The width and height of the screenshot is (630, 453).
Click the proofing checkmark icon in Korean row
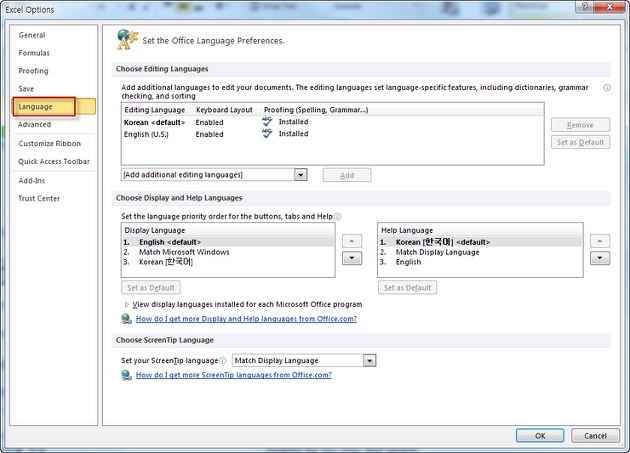coord(267,121)
